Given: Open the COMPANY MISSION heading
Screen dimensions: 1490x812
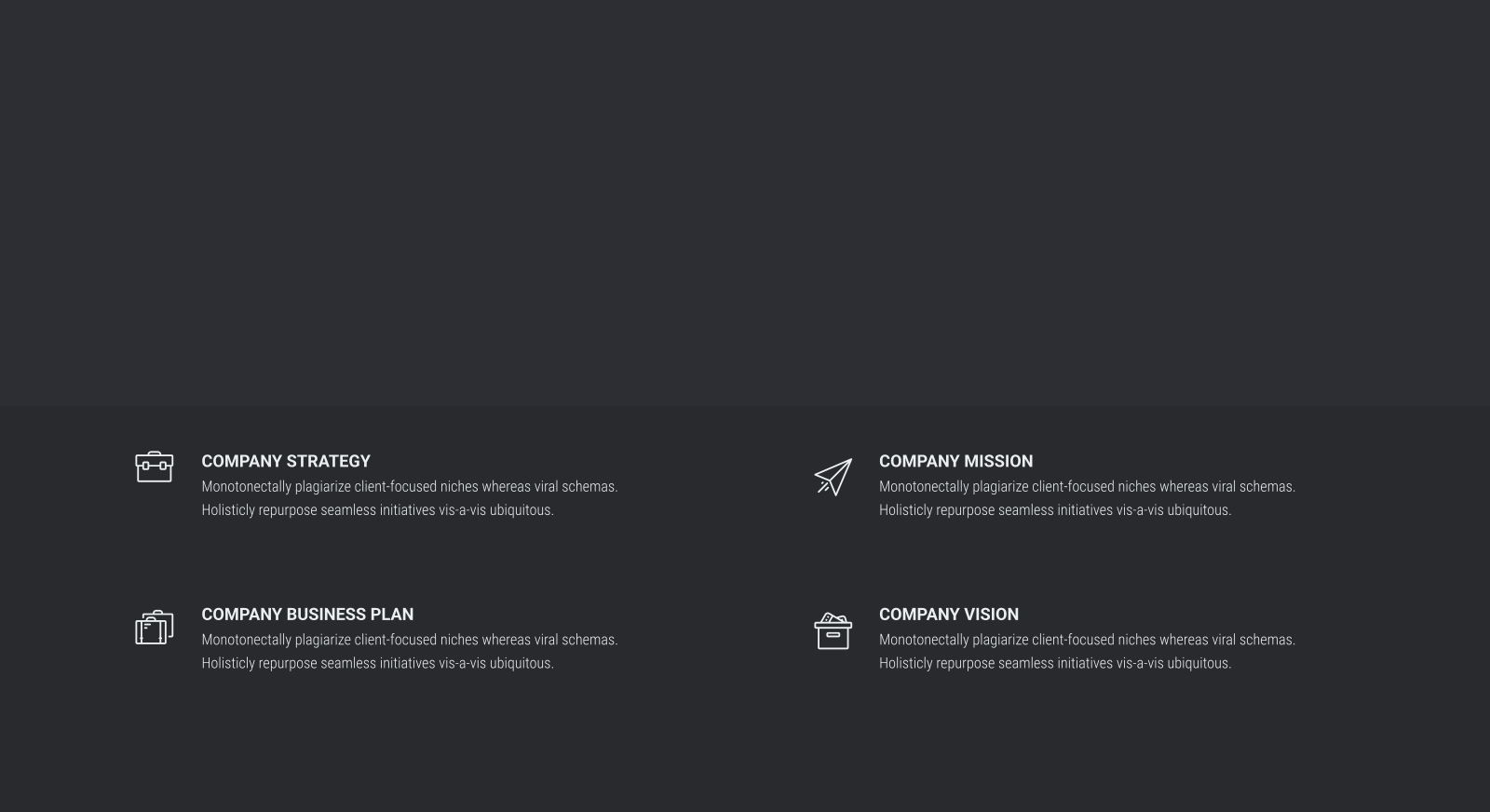Looking at the screenshot, I should pos(955,461).
